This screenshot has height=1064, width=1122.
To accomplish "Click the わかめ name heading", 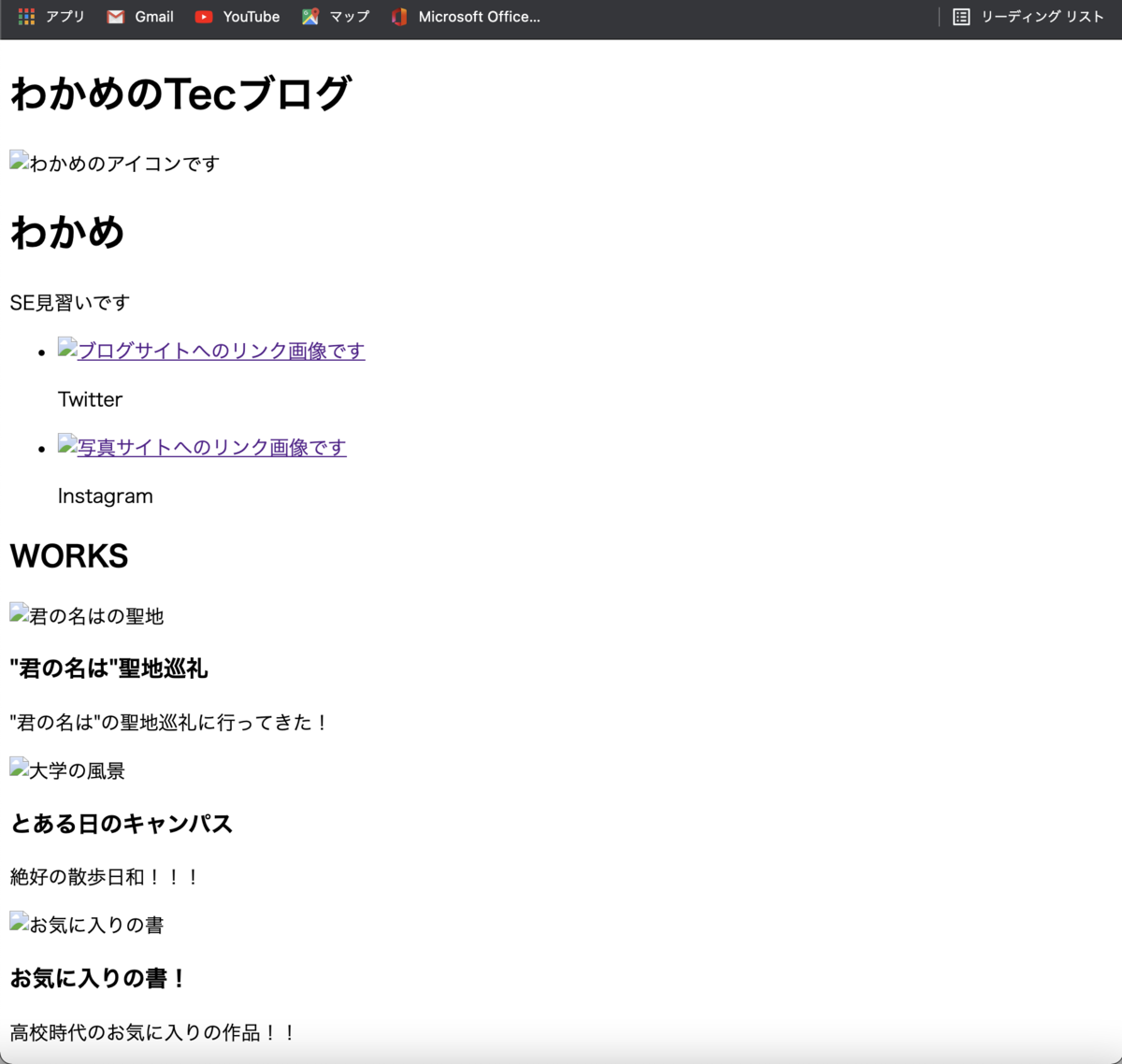I will 67,232.
